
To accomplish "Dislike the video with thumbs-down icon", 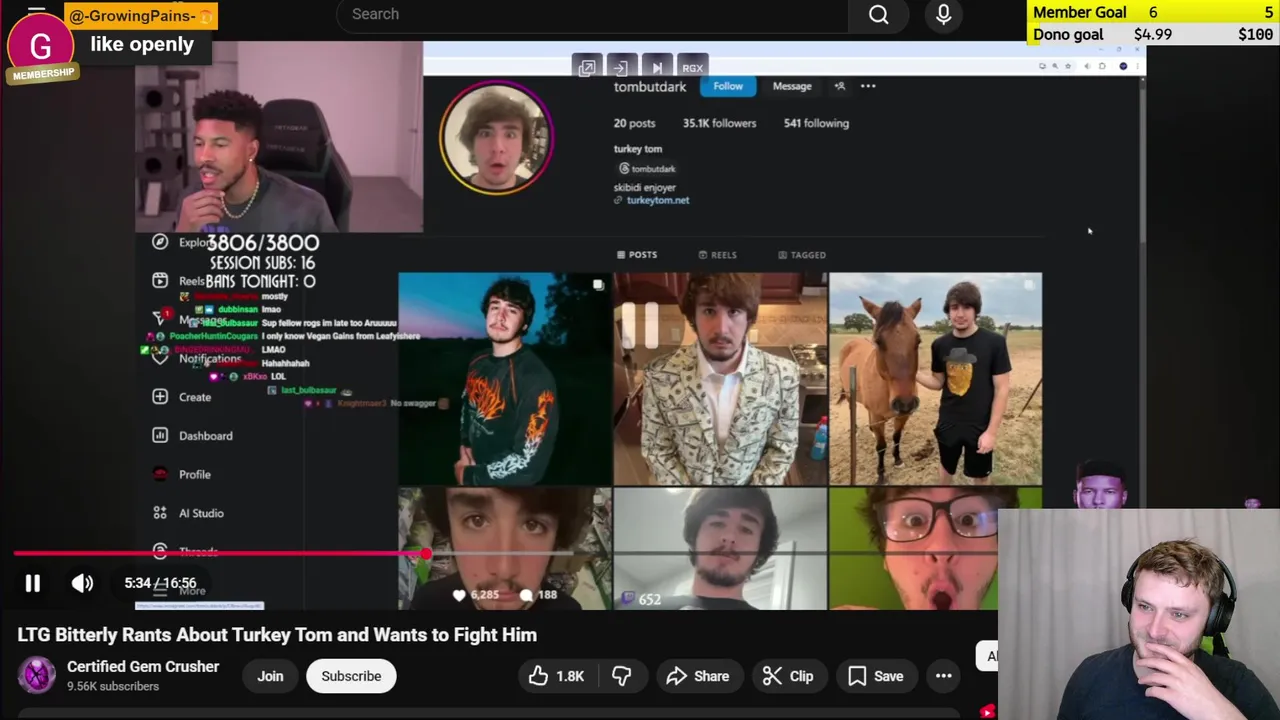I will click(x=621, y=676).
